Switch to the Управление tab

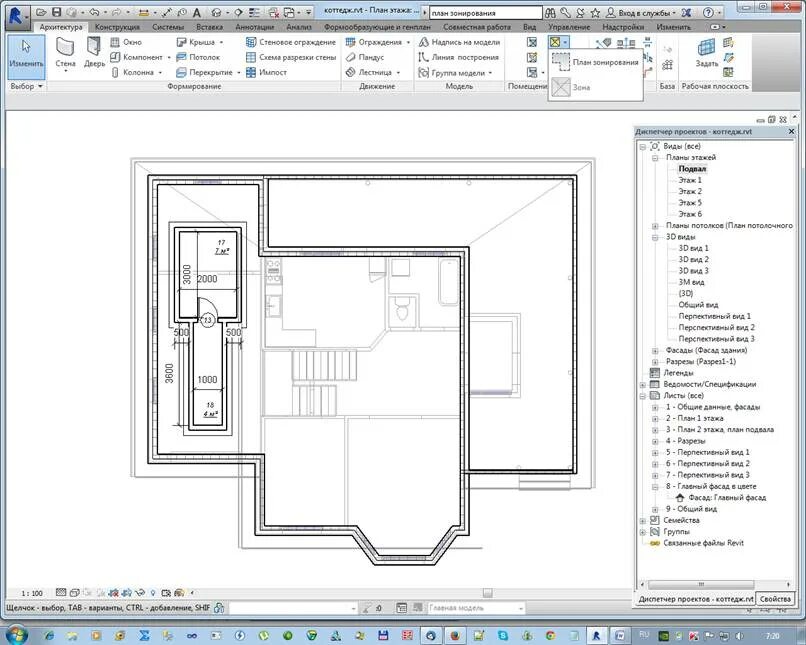click(x=569, y=27)
